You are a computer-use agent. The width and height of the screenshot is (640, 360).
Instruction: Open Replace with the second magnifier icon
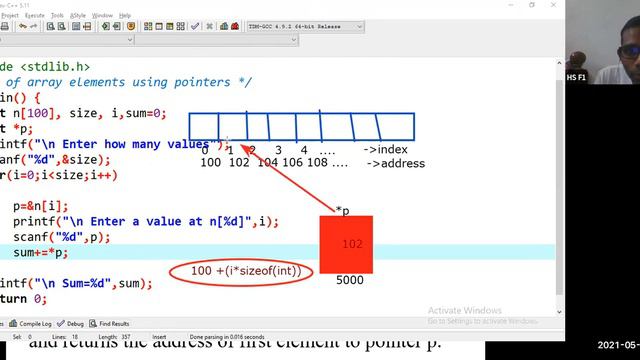tap(62, 27)
